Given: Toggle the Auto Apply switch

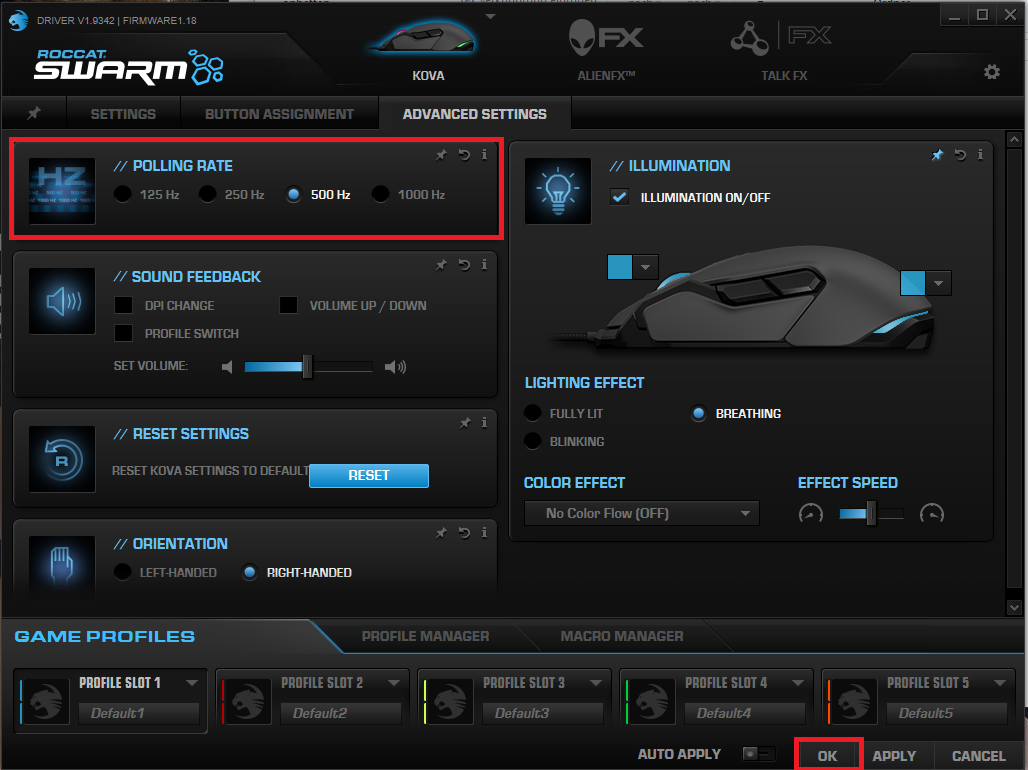Looking at the screenshot, I should click(758, 754).
